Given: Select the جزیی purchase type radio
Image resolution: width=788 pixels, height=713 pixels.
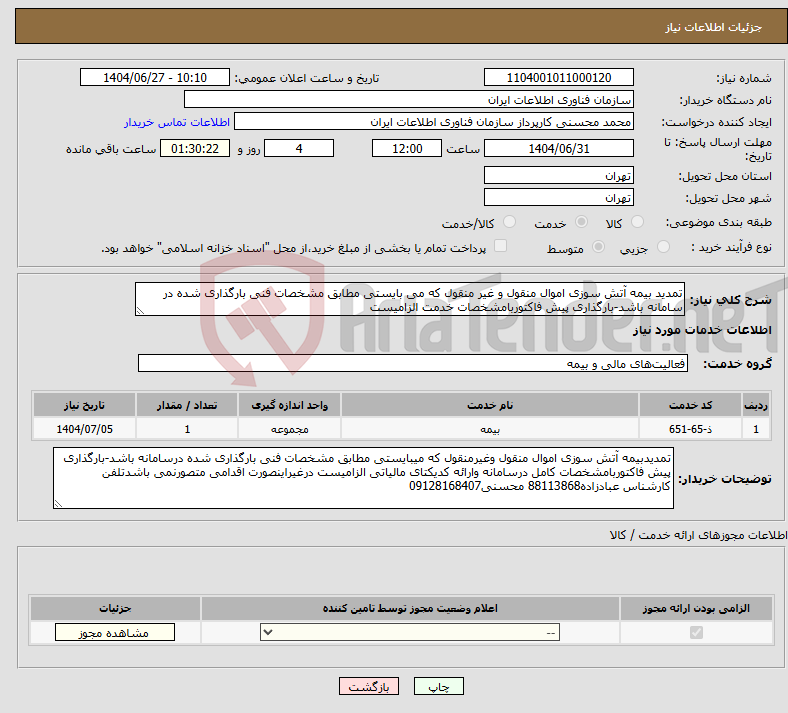Looking at the screenshot, I should [x=663, y=247].
